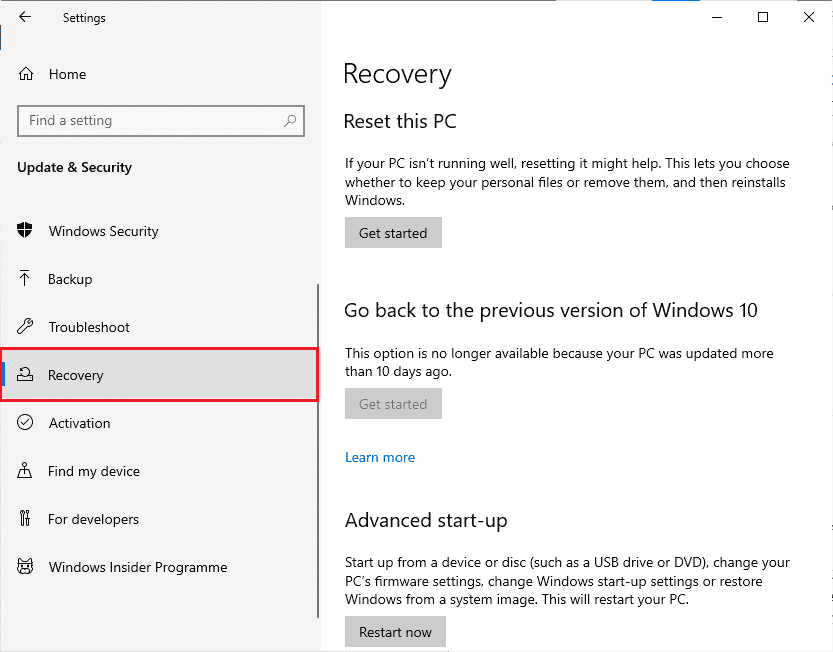
Task: Click the Windows Security shield icon
Action: (24, 230)
